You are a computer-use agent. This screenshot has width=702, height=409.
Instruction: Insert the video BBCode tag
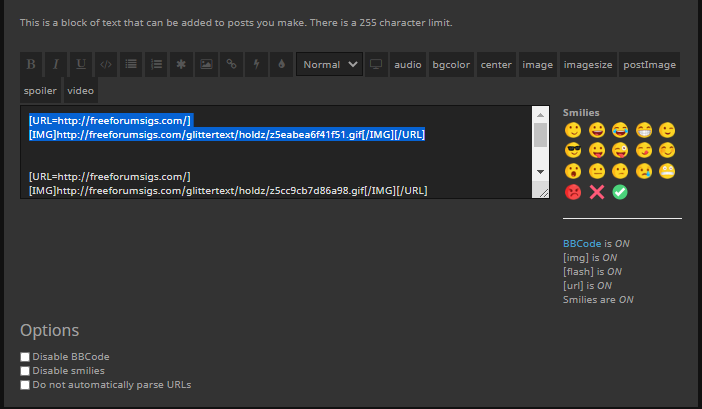click(81, 90)
